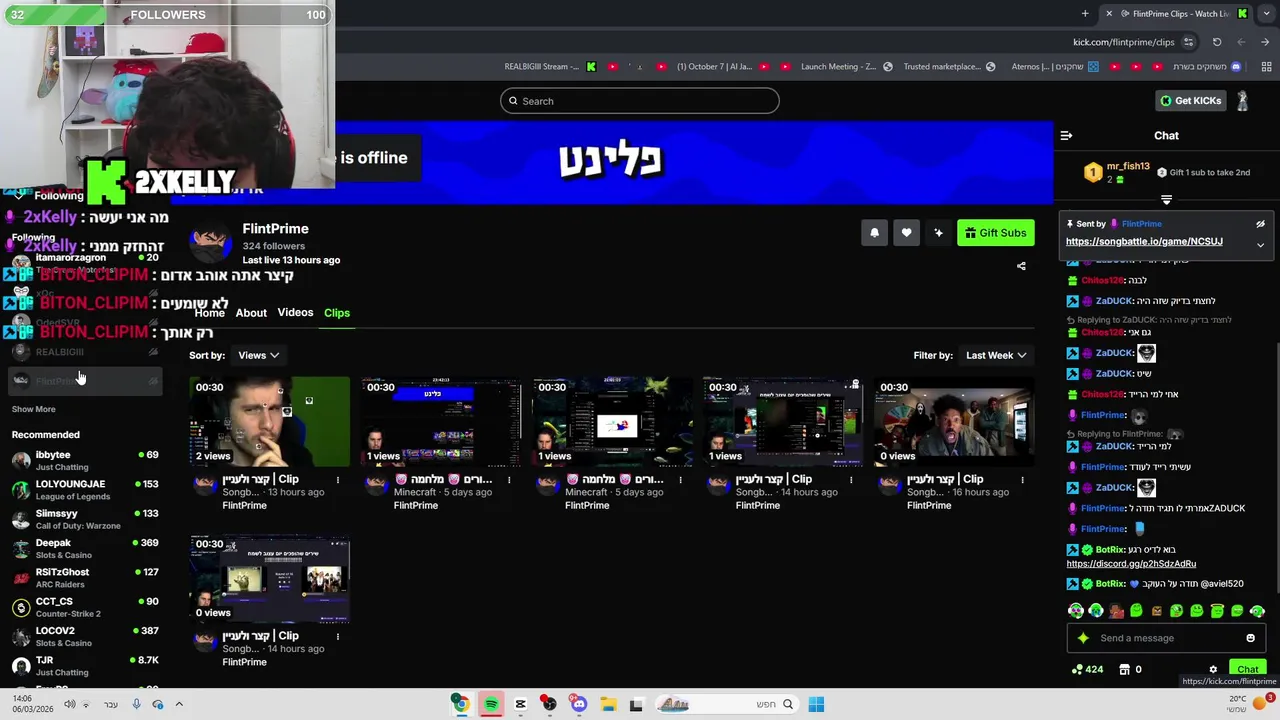Switch to the About tab
The height and width of the screenshot is (720, 1280).
[x=251, y=313]
